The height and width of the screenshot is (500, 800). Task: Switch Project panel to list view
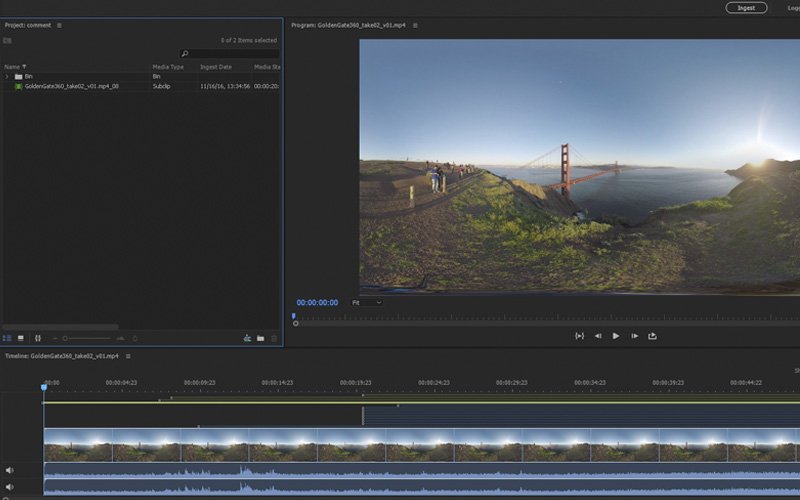[x=7, y=338]
